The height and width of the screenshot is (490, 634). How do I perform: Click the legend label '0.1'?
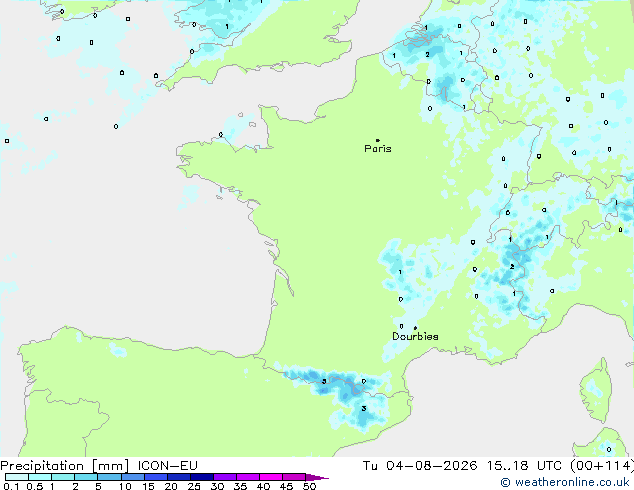pyautogui.click(x=11, y=486)
